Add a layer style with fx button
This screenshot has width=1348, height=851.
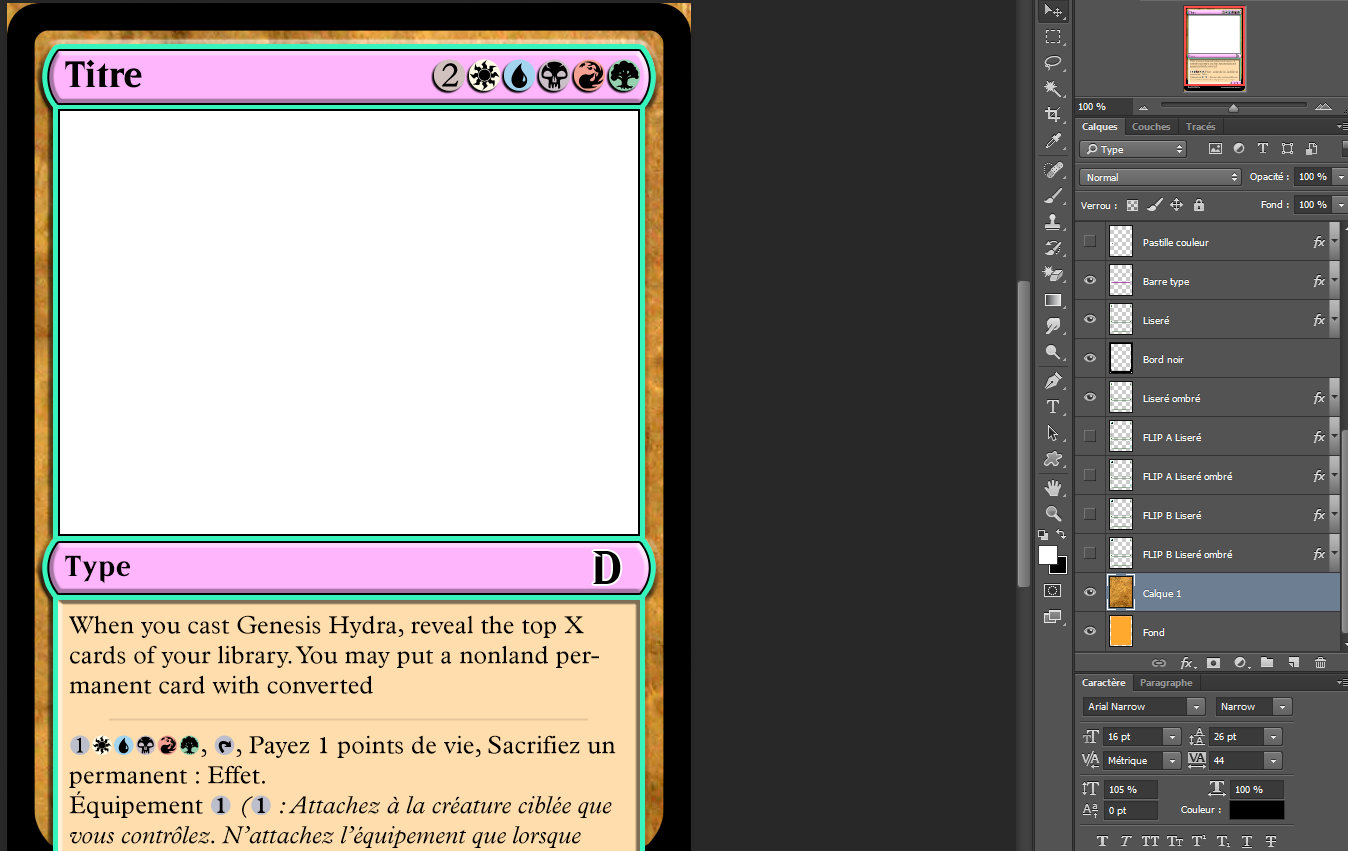point(1186,662)
